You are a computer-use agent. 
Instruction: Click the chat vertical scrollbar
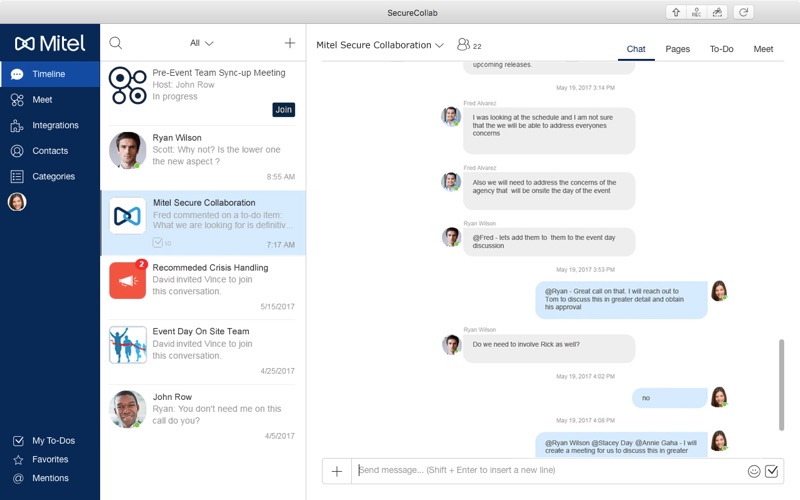(x=781, y=385)
